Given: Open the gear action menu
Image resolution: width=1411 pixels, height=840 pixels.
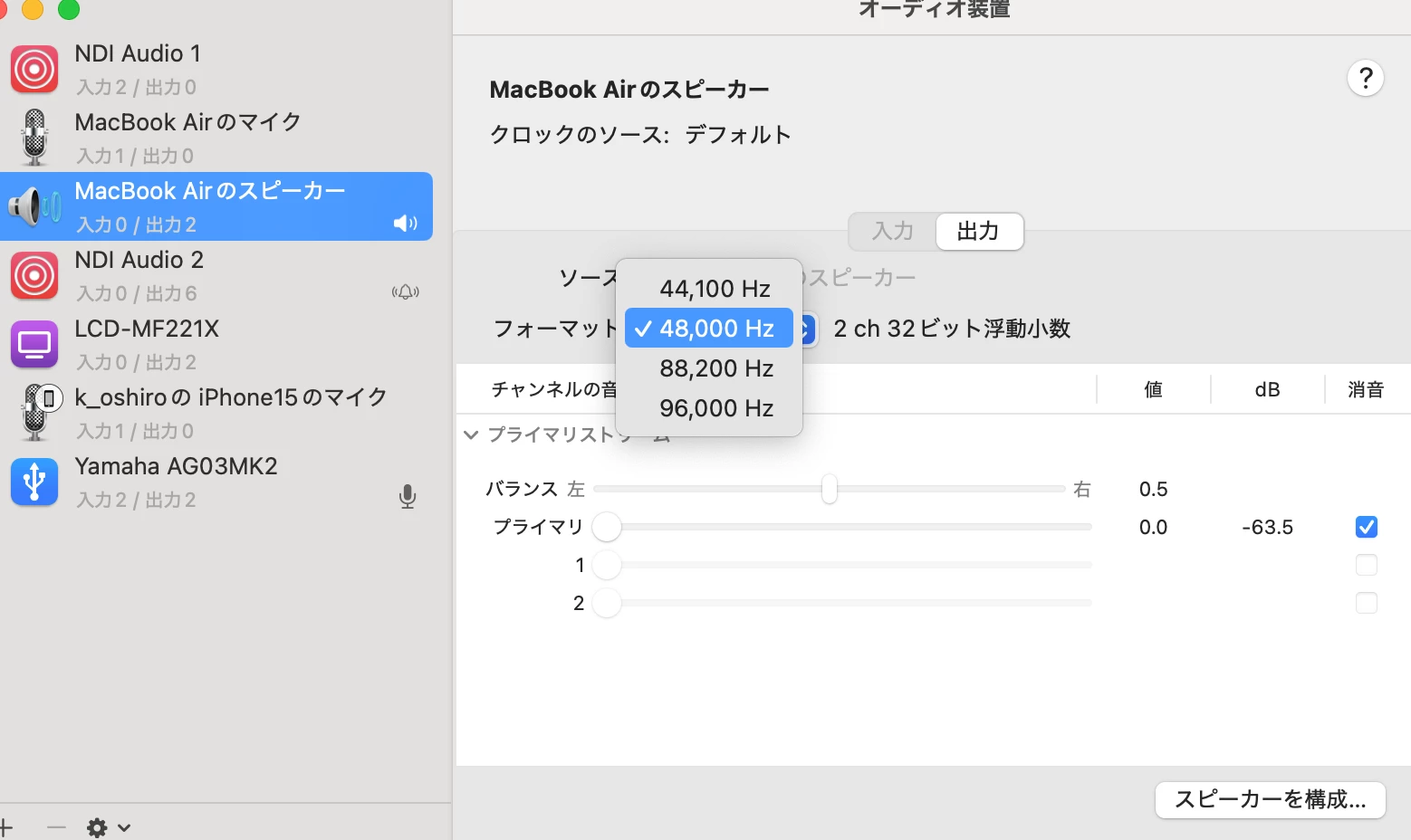Looking at the screenshot, I should click(108, 827).
